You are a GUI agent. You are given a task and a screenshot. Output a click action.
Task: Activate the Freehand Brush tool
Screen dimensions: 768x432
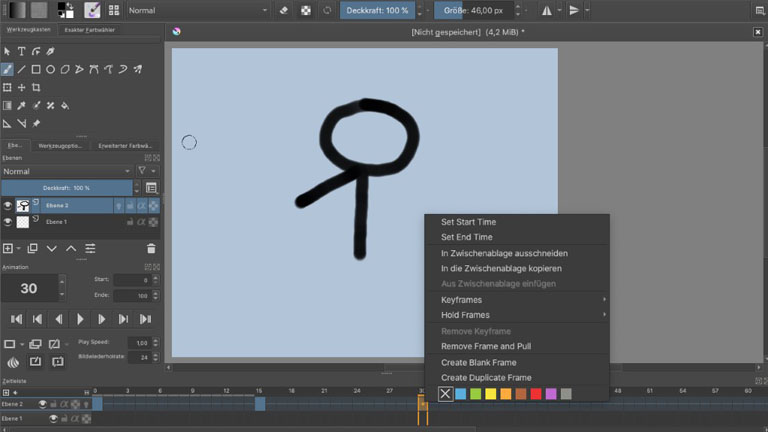tap(7, 70)
